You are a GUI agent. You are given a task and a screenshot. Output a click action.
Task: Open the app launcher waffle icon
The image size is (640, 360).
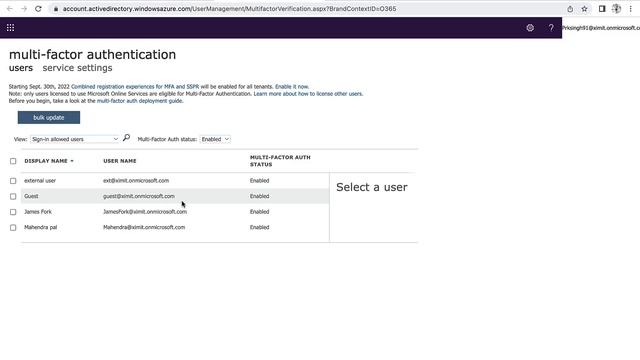point(10,28)
